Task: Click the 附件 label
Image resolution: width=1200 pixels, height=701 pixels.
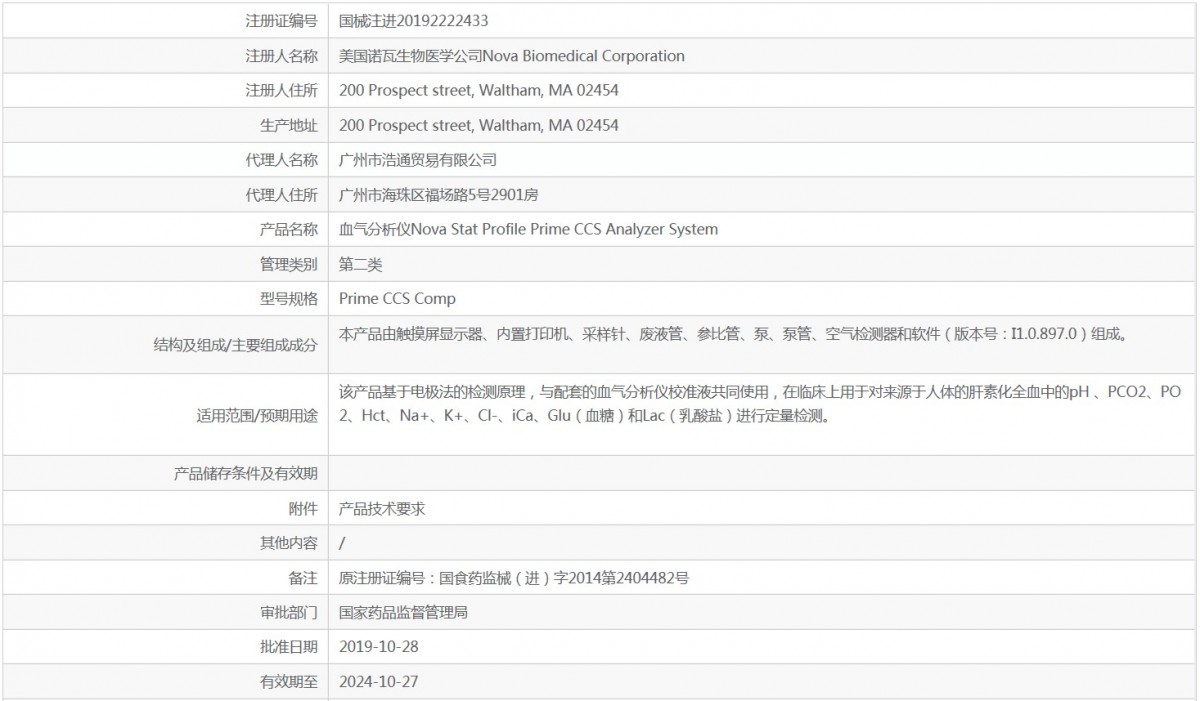Action: point(303,509)
